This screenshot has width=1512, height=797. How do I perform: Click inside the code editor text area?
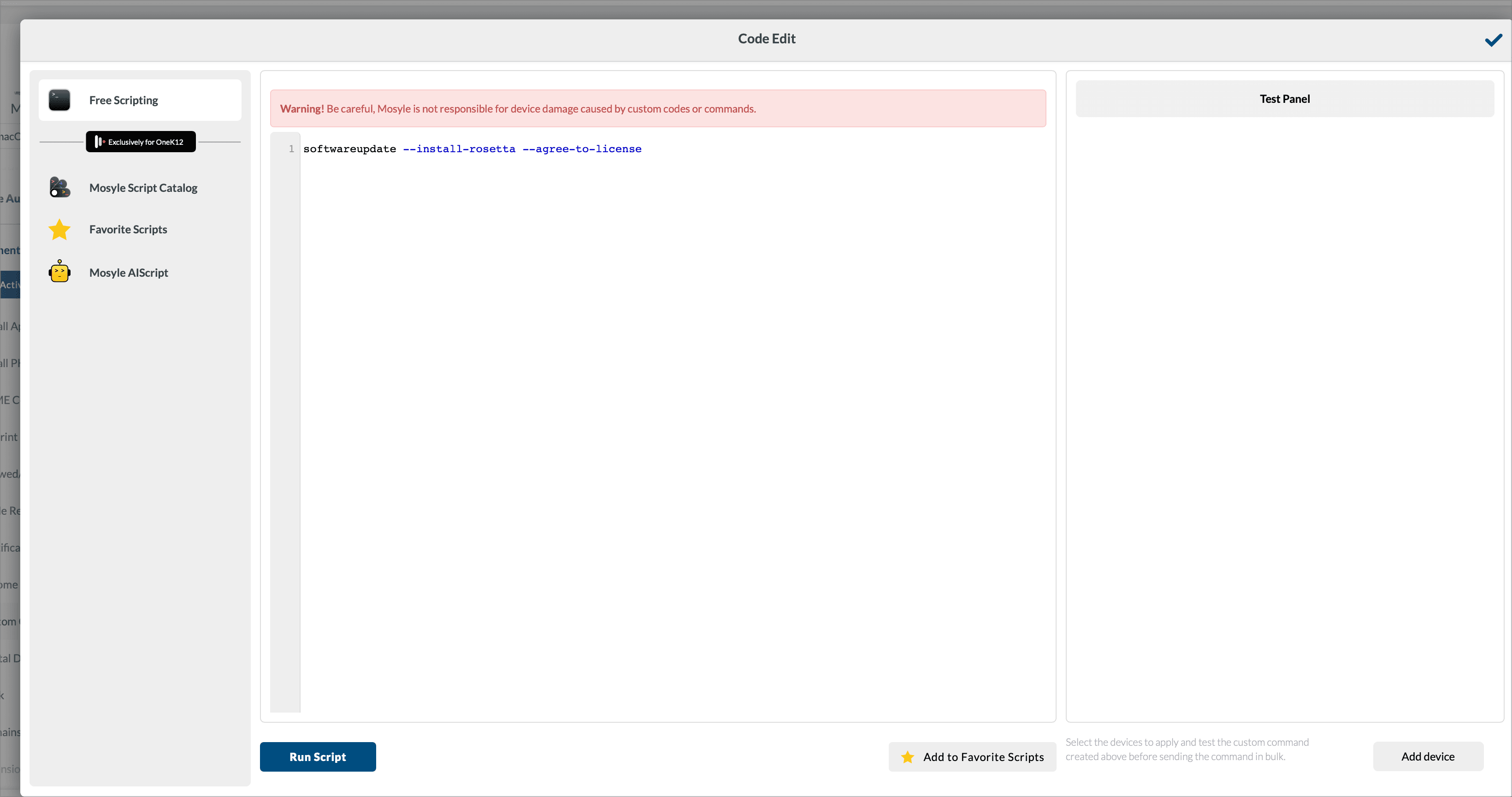point(673,423)
